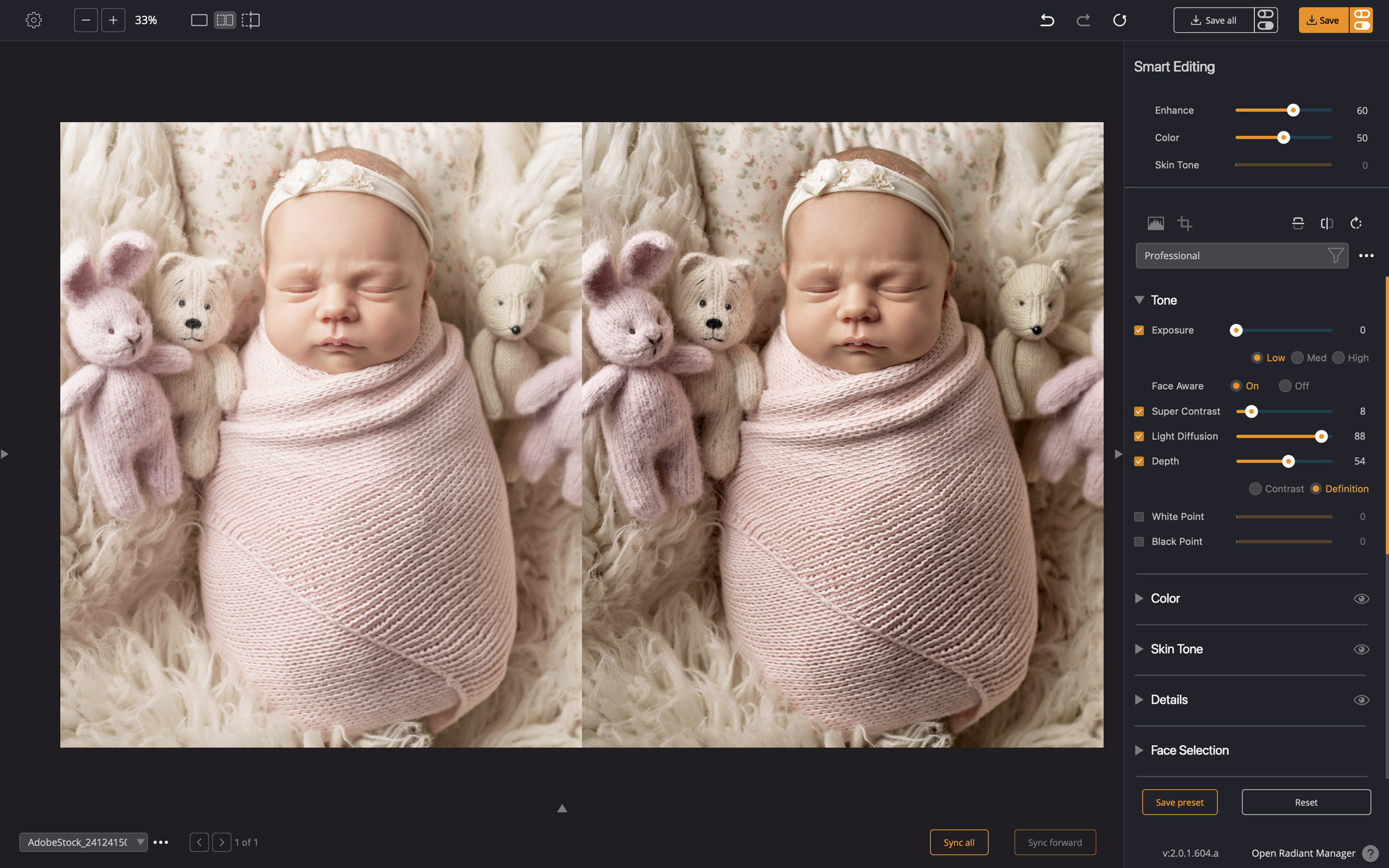
Task: Open the histogram icon
Action: [x=1155, y=223]
